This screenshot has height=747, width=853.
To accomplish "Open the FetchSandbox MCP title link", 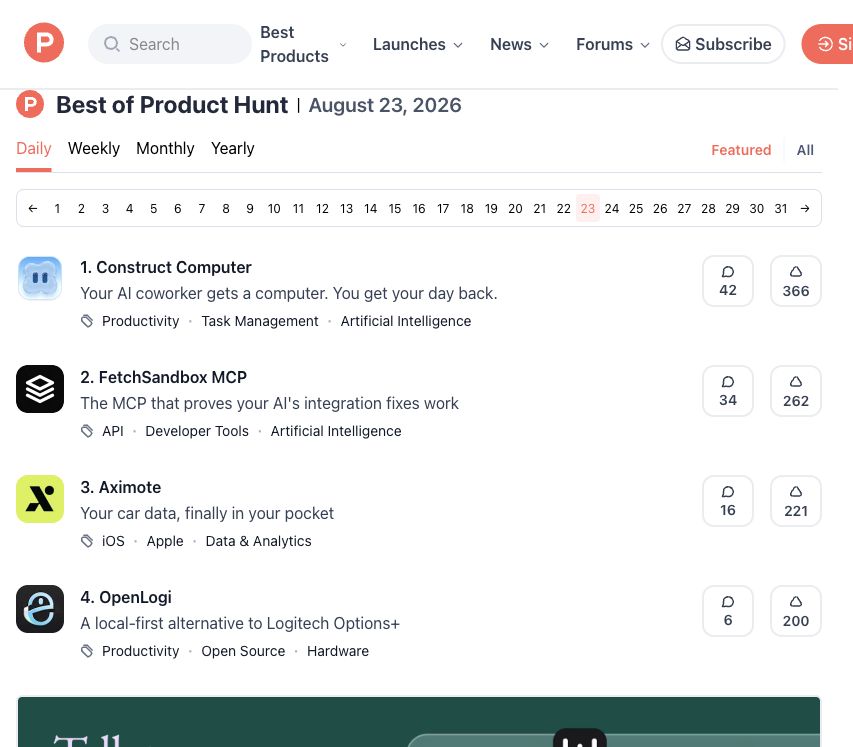I will click(164, 377).
